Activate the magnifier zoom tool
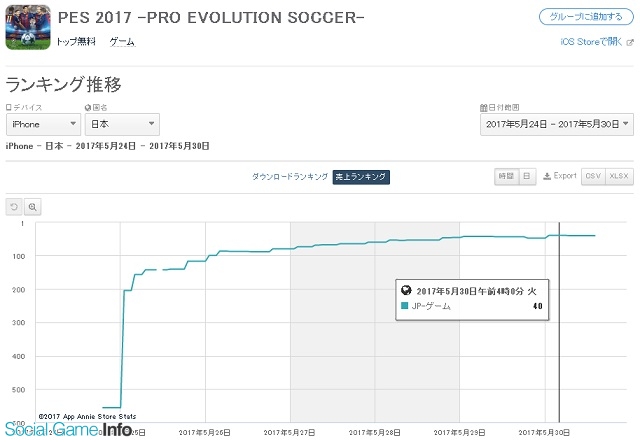This screenshot has height=442, width=640. tap(33, 207)
